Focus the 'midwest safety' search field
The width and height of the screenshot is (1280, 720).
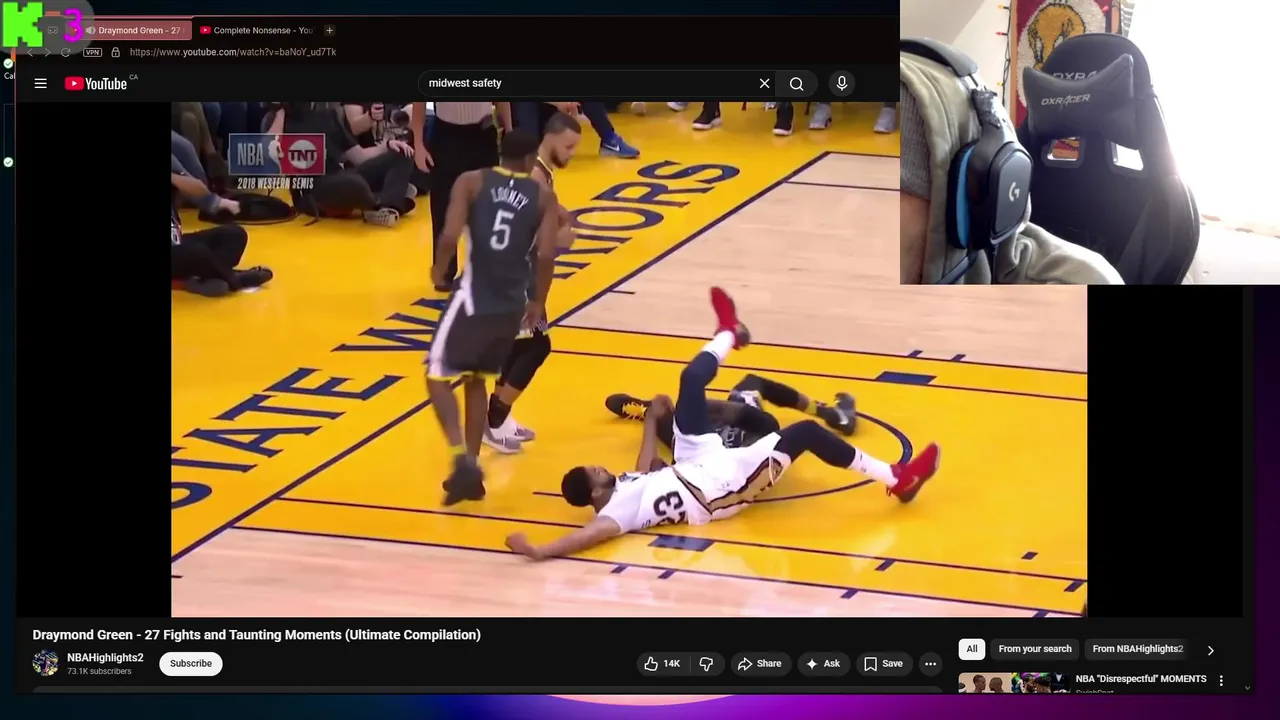(588, 83)
